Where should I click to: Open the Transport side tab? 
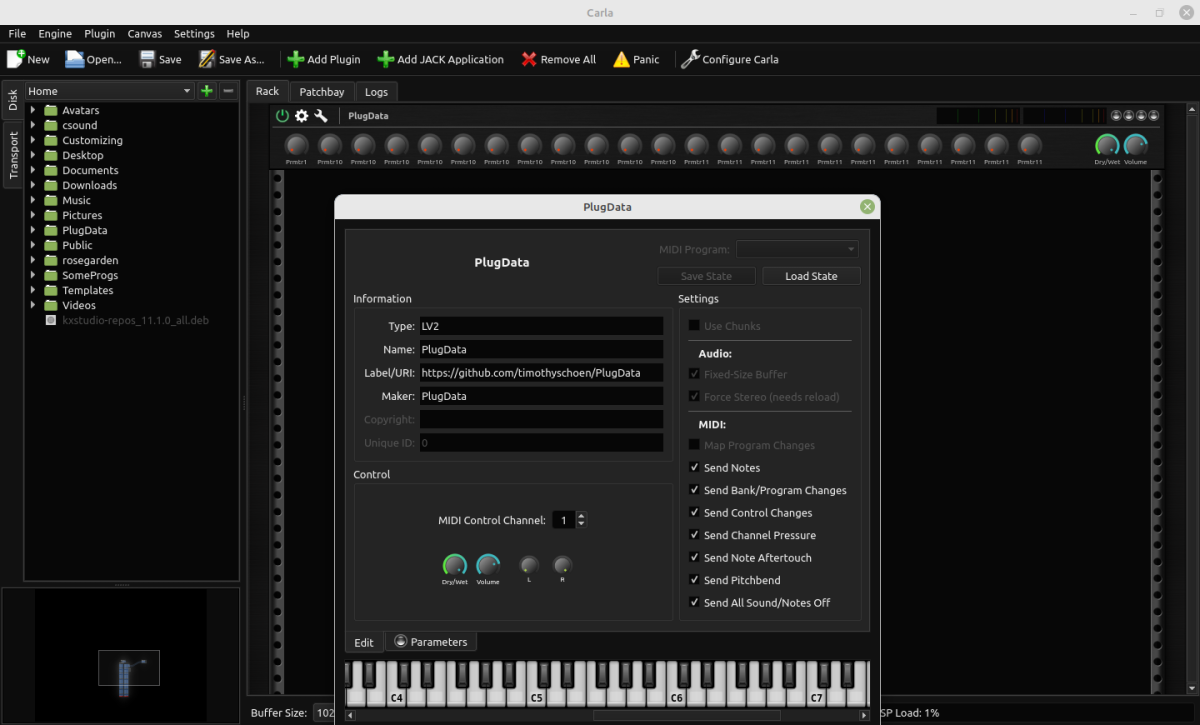click(13, 155)
